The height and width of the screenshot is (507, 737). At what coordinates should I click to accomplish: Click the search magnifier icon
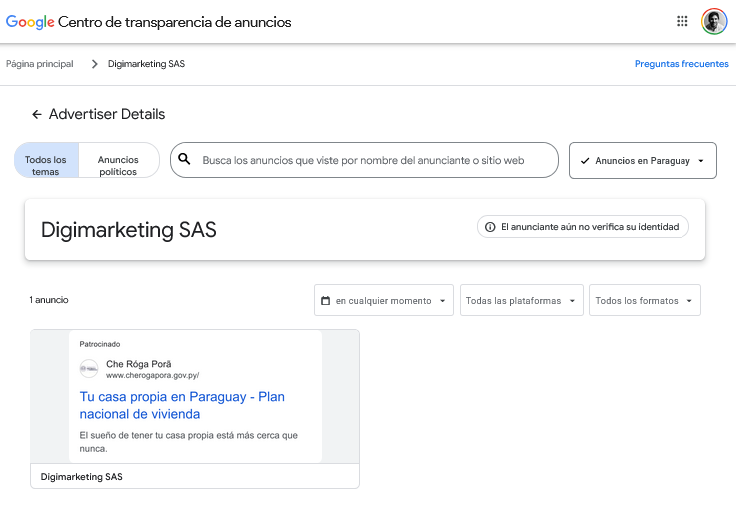[x=185, y=159]
